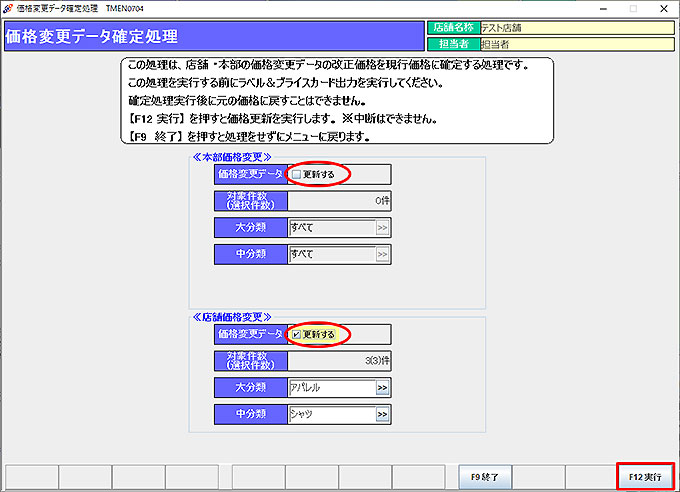Click the 大分類 field showing アパレル
Image resolution: width=680 pixels, height=492 pixels.
click(332, 388)
